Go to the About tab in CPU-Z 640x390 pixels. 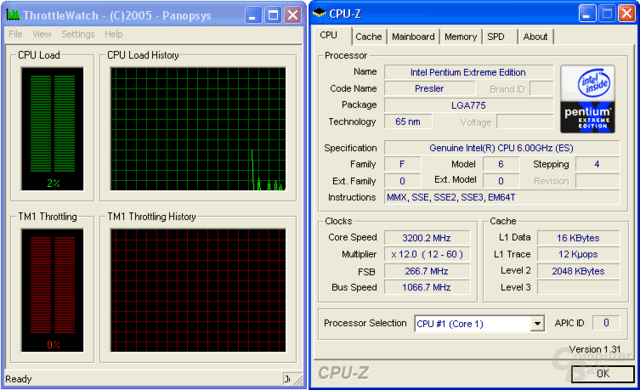tap(535, 37)
